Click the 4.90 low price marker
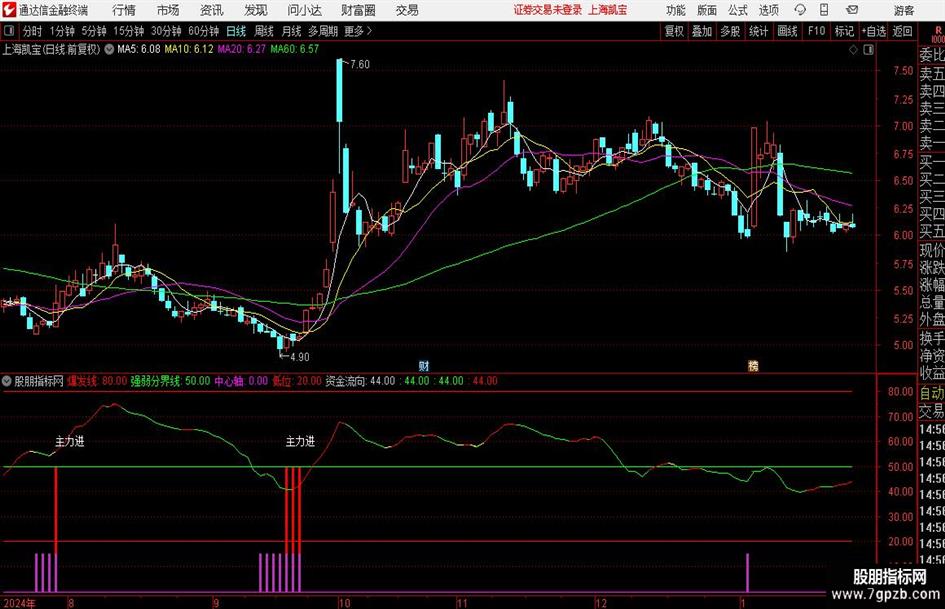 (x=299, y=357)
